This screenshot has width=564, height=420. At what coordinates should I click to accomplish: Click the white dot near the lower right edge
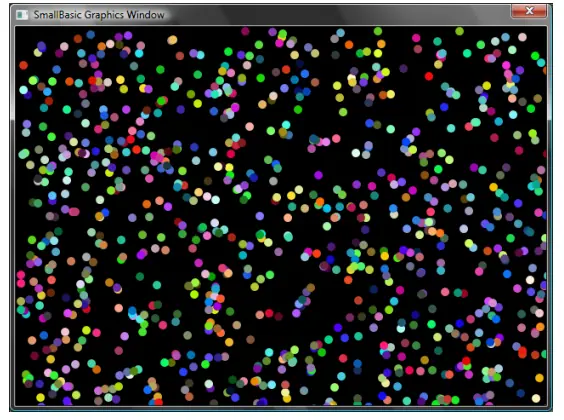coord(530,280)
